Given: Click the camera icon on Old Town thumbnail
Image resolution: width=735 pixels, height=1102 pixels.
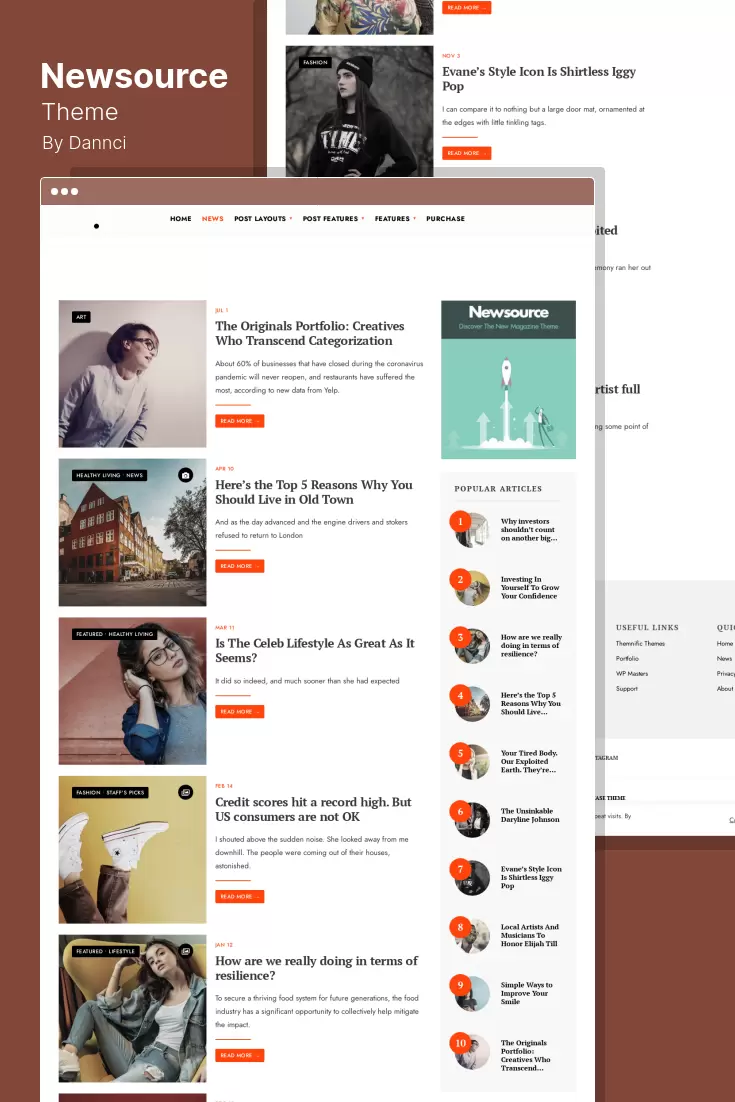Looking at the screenshot, I should pyautogui.click(x=186, y=475).
